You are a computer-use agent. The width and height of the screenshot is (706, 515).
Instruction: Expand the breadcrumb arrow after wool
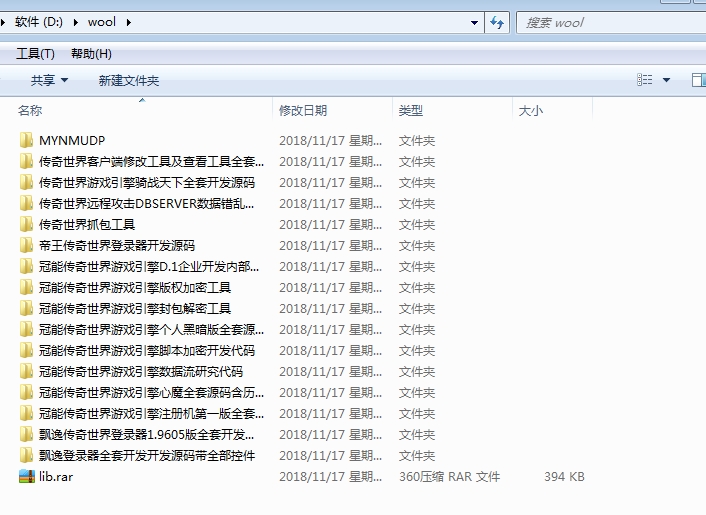(x=129, y=22)
